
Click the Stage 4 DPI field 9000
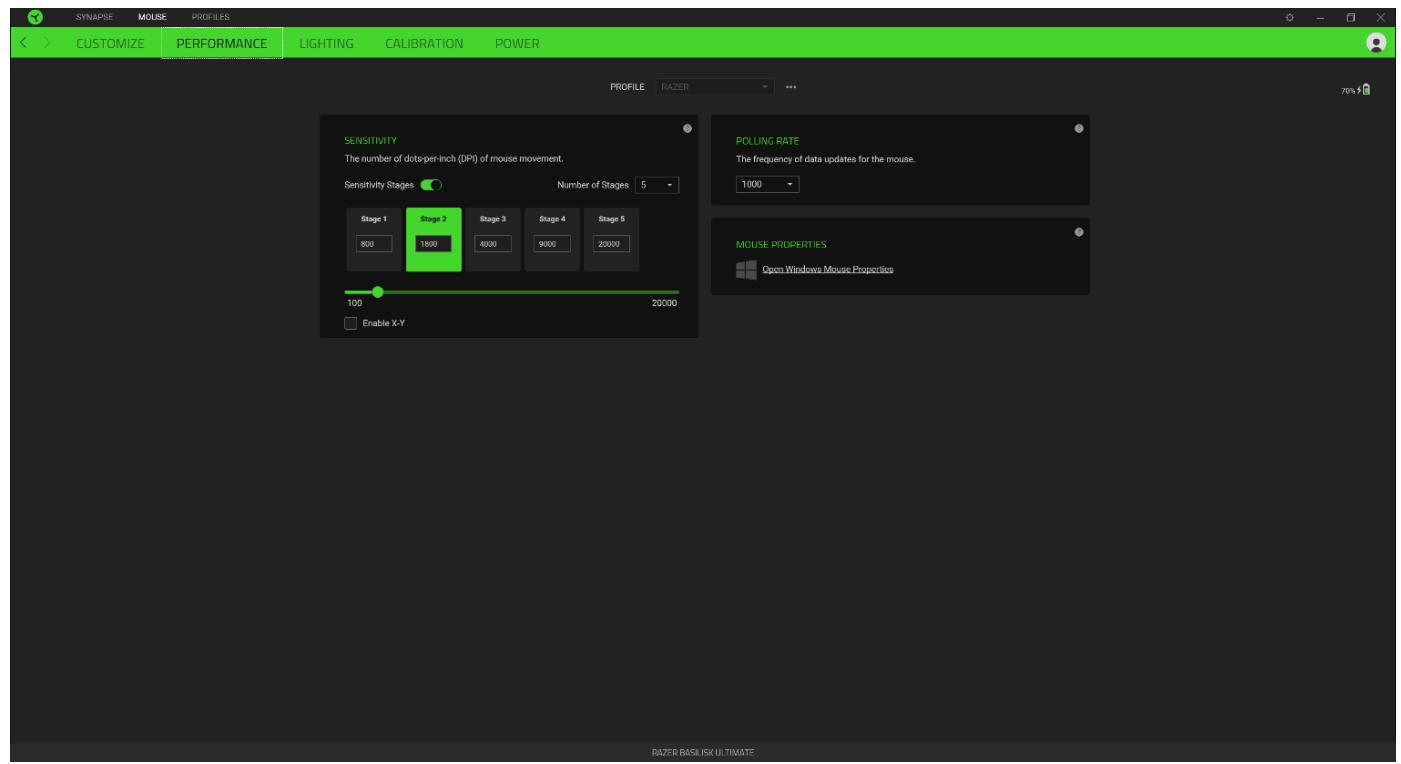[x=552, y=243]
